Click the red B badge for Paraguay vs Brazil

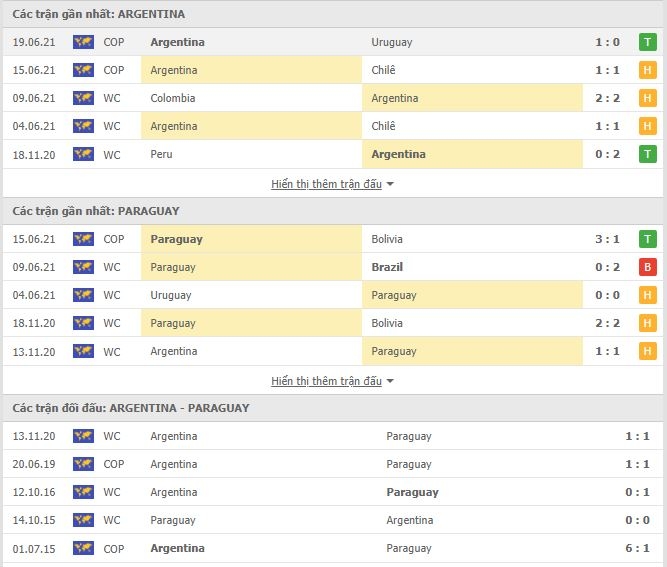pos(647,267)
